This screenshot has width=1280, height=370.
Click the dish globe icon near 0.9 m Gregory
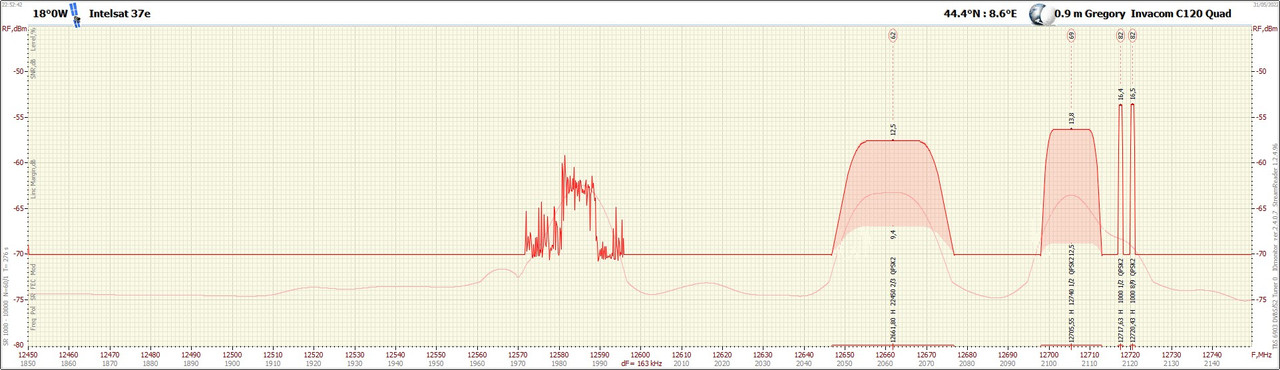point(1041,14)
